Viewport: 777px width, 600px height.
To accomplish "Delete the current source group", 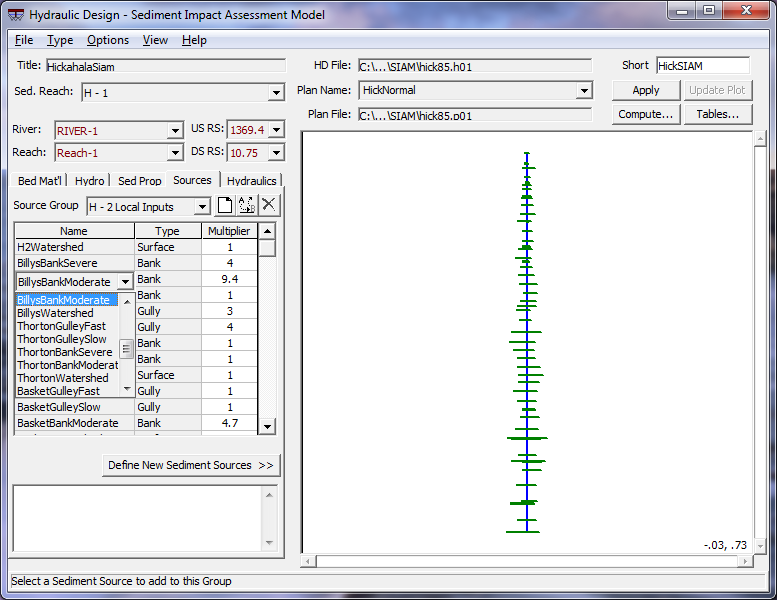I will (x=269, y=206).
